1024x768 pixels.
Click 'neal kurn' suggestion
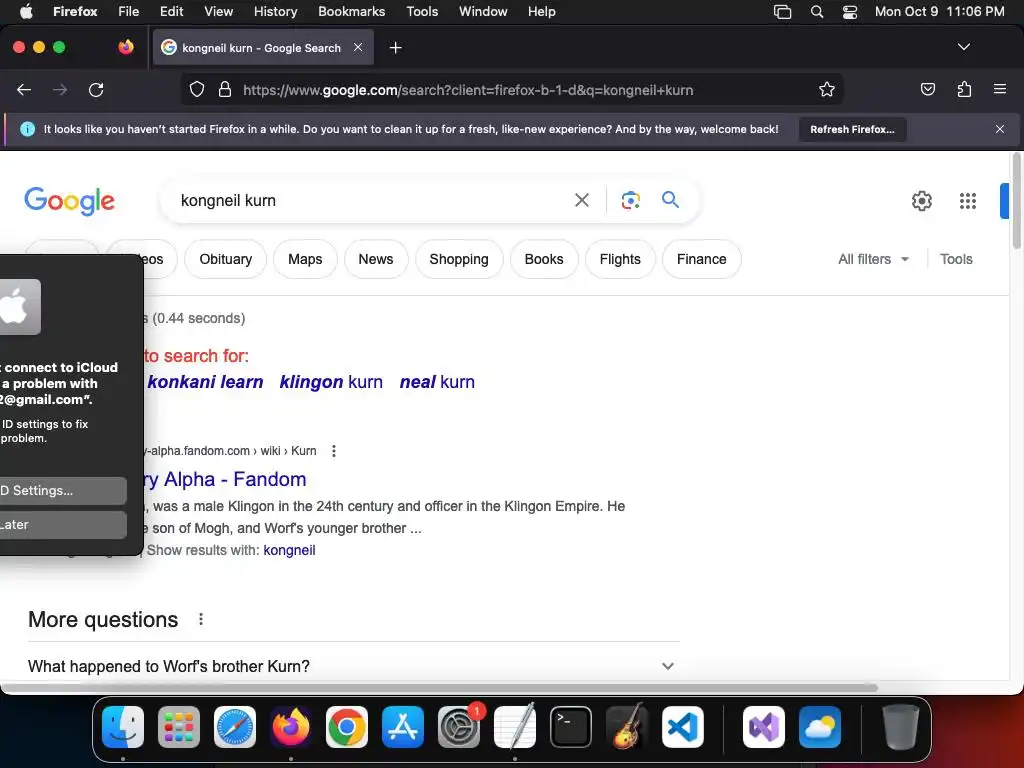(437, 382)
